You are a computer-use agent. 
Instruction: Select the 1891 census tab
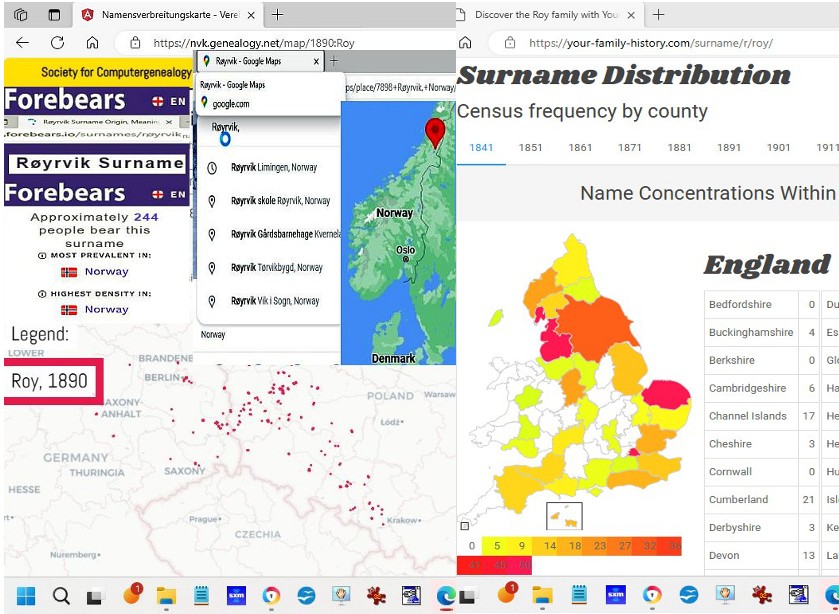click(729, 148)
